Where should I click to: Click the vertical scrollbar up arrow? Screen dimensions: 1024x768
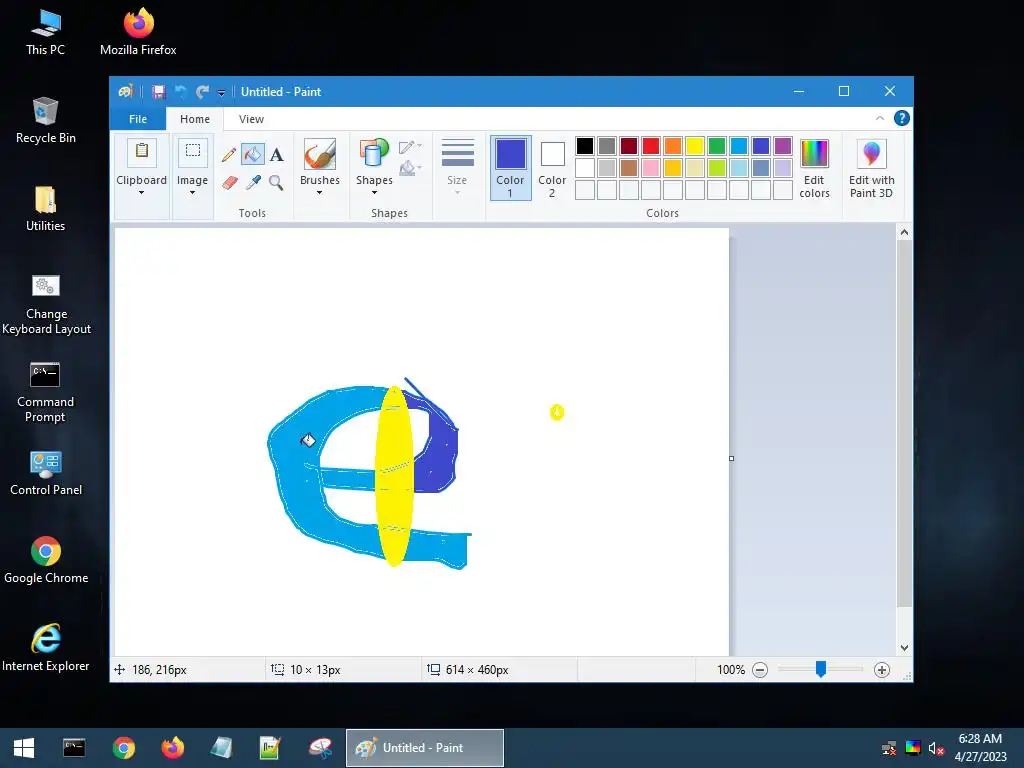904,232
